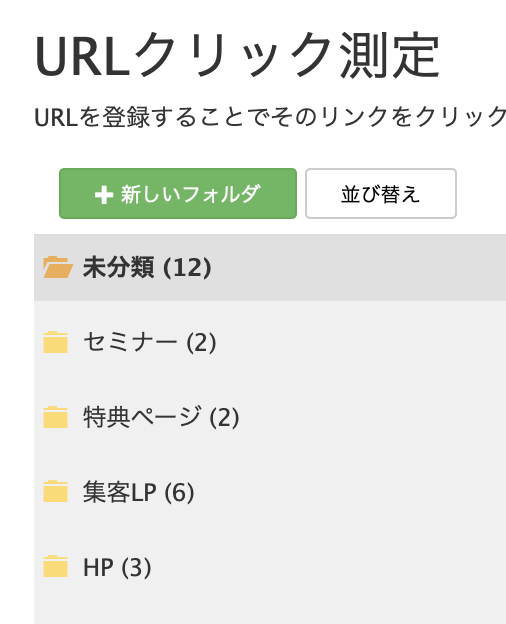Click the (2) count beside セミナー
Image resolution: width=506 pixels, height=624 pixels.
(x=201, y=343)
